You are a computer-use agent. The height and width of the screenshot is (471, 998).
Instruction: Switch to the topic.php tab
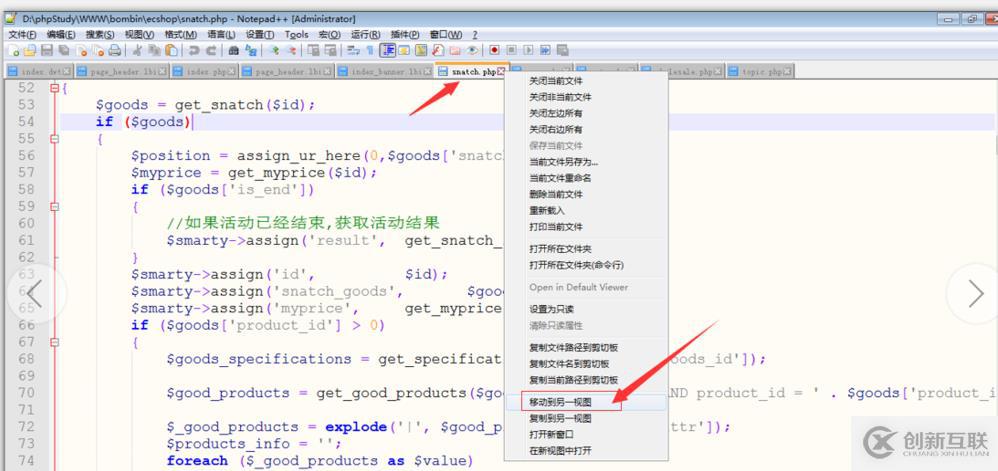(x=761, y=71)
